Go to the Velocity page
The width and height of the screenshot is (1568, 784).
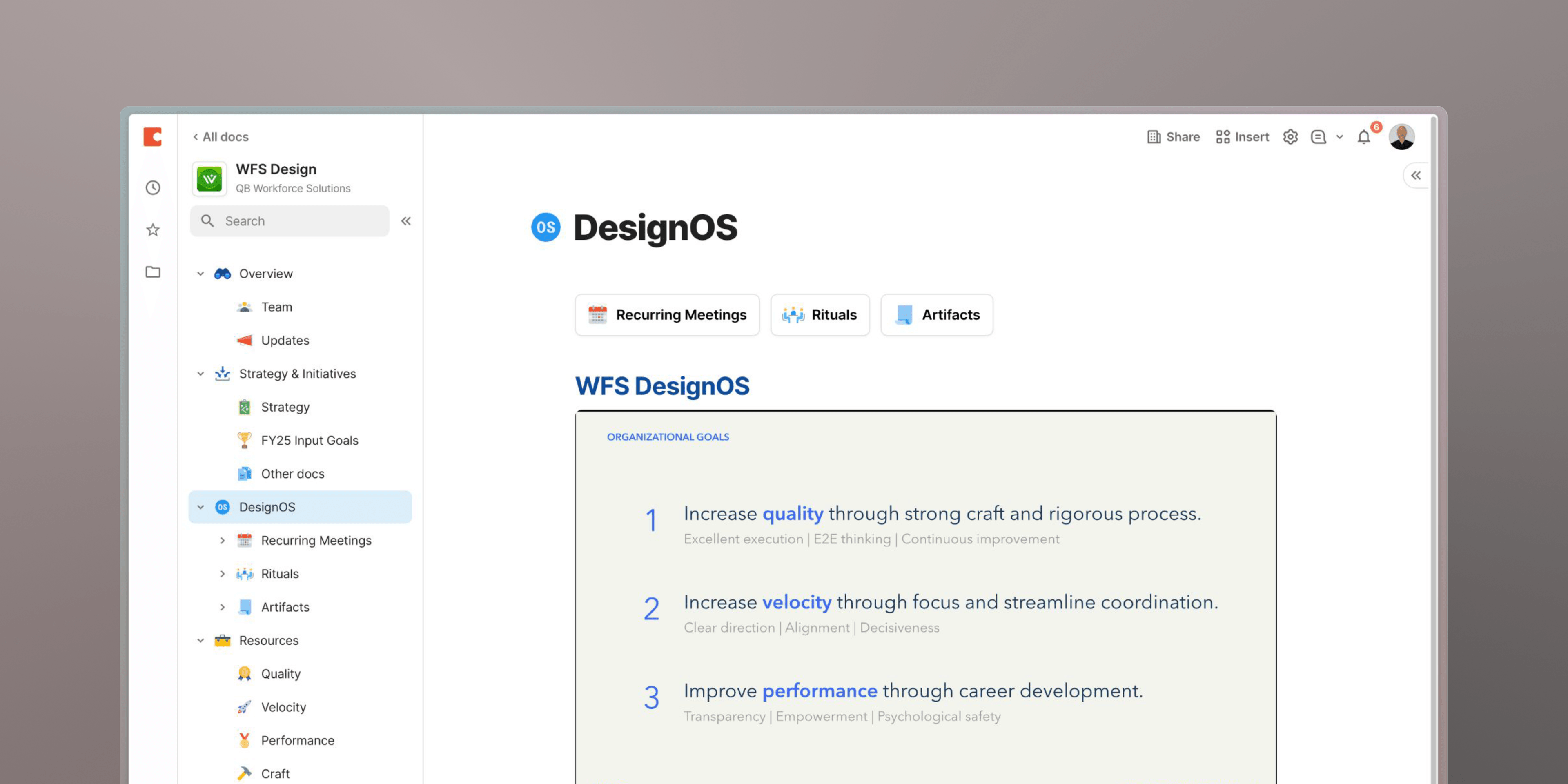pos(283,707)
